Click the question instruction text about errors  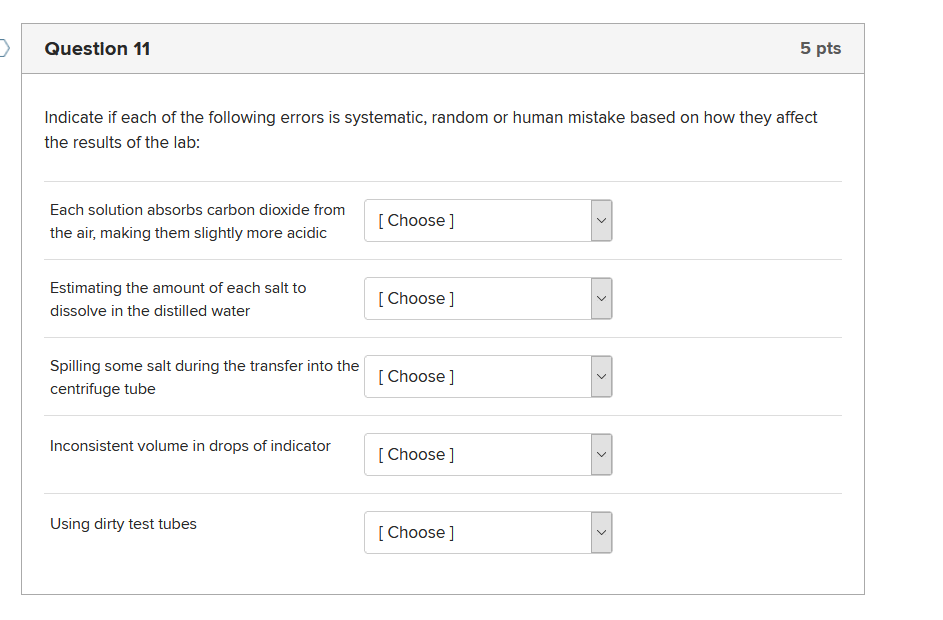(x=430, y=130)
